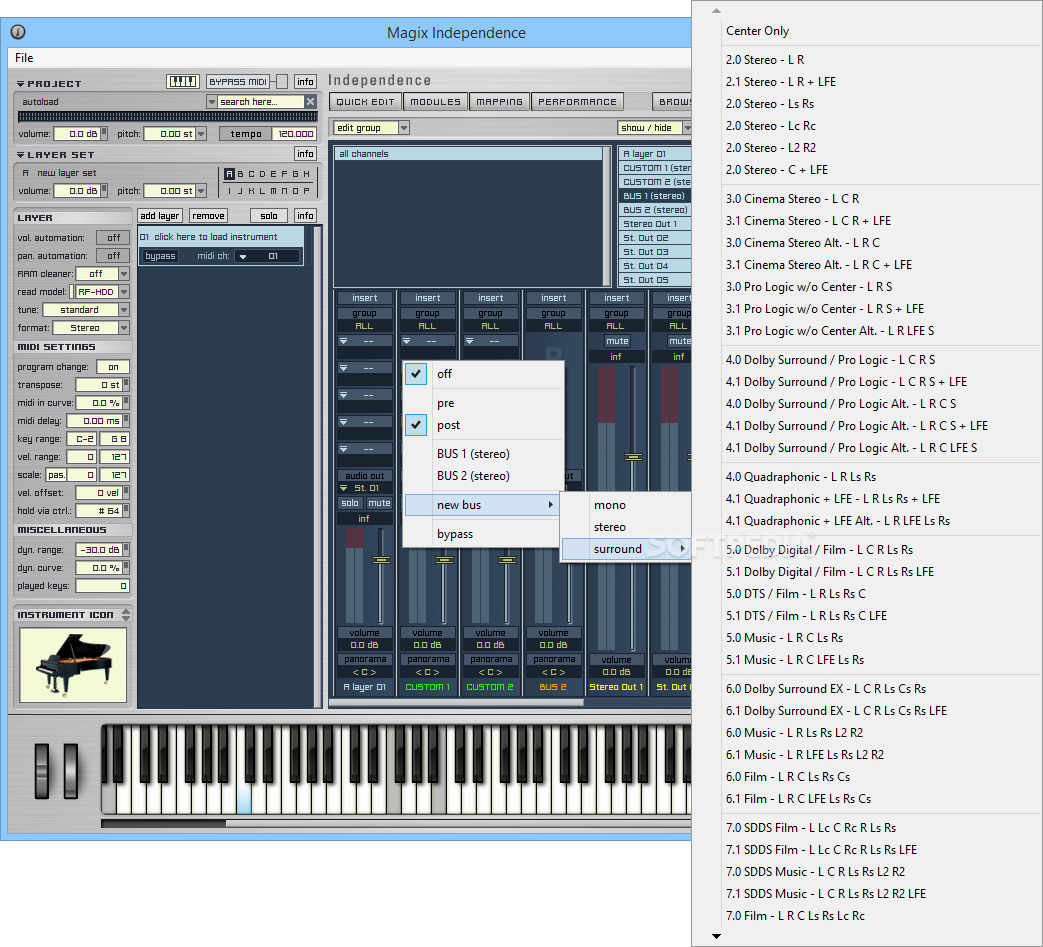The width and height of the screenshot is (1043, 947).
Task: Click the Independence logo icon in title bar
Action: [x=18, y=31]
